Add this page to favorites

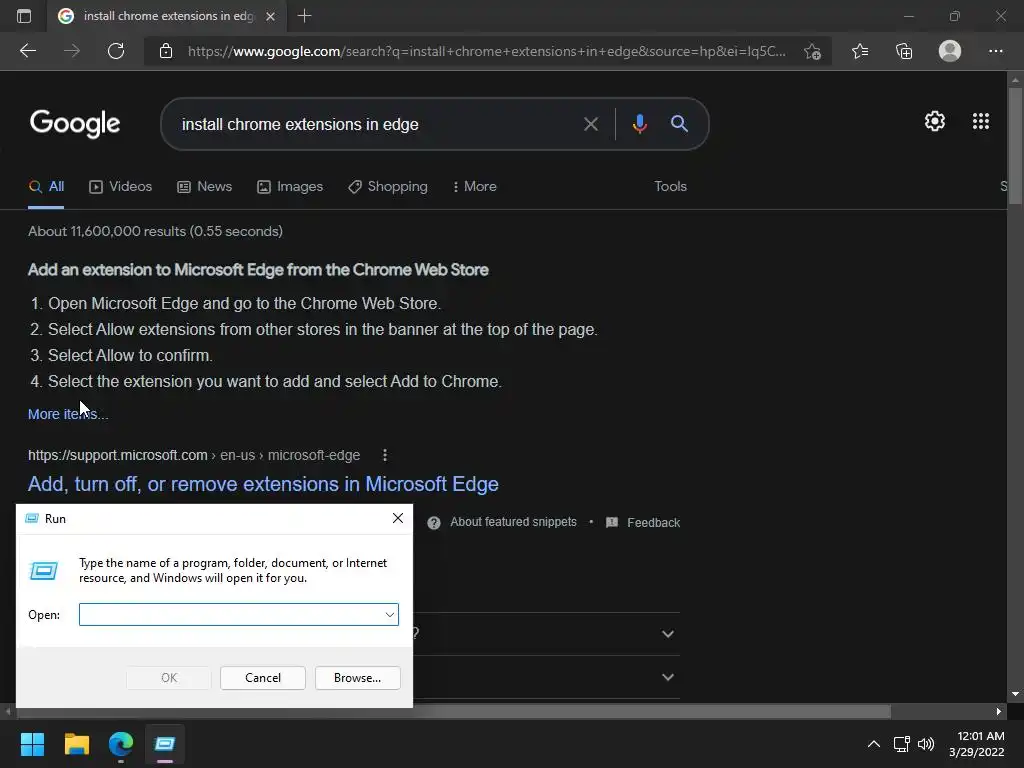click(x=812, y=51)
